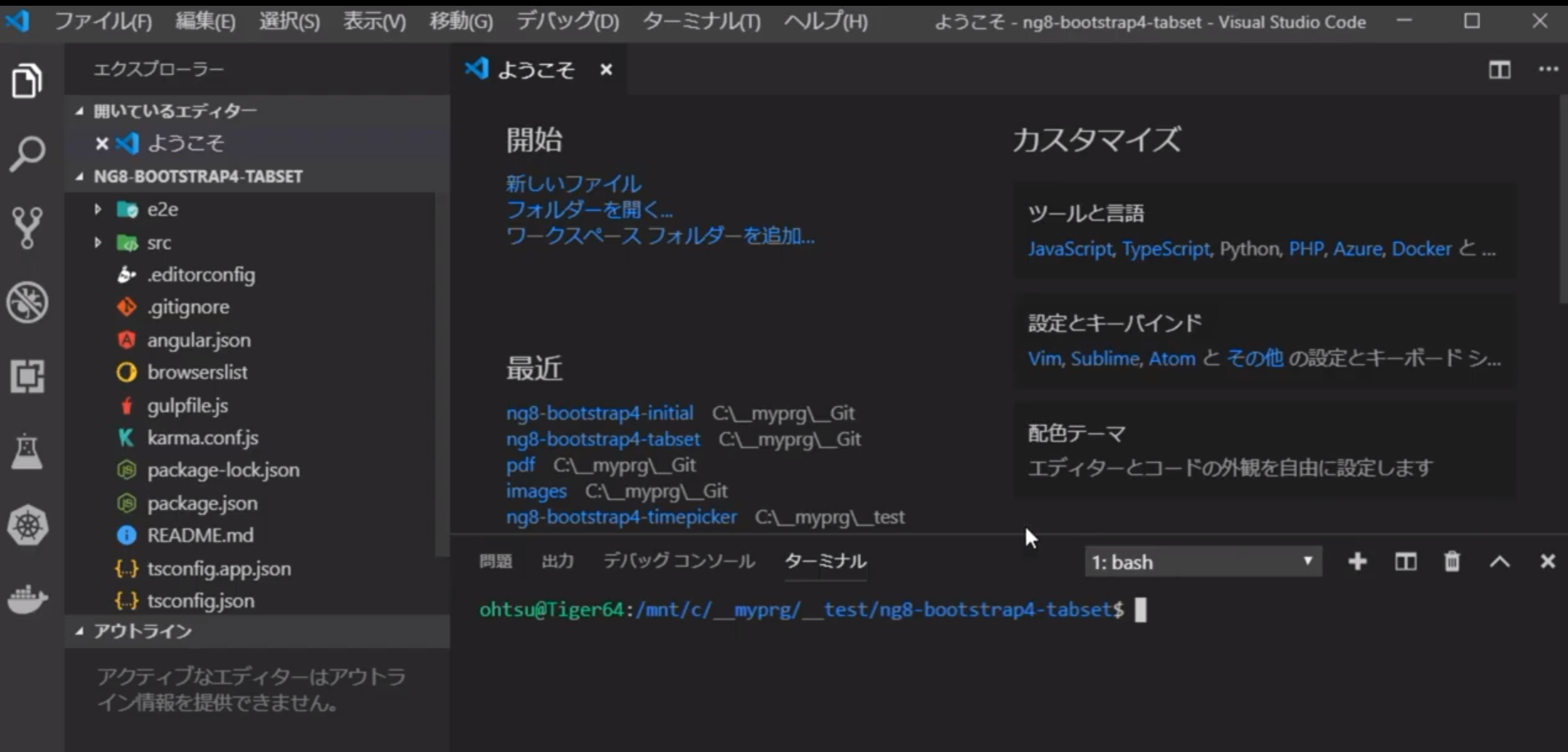Click ワークスペース フォルダーを追加... link
Image resolution: width=1568 pixels, height=752 pixels.
pyautogui.click(x=660, y=236)
